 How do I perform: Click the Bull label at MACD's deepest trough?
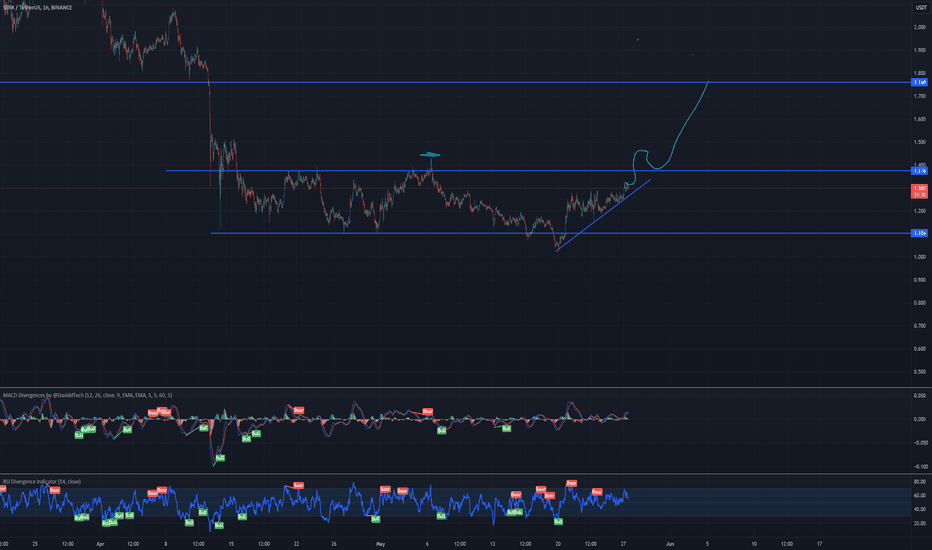pos(220,458)
